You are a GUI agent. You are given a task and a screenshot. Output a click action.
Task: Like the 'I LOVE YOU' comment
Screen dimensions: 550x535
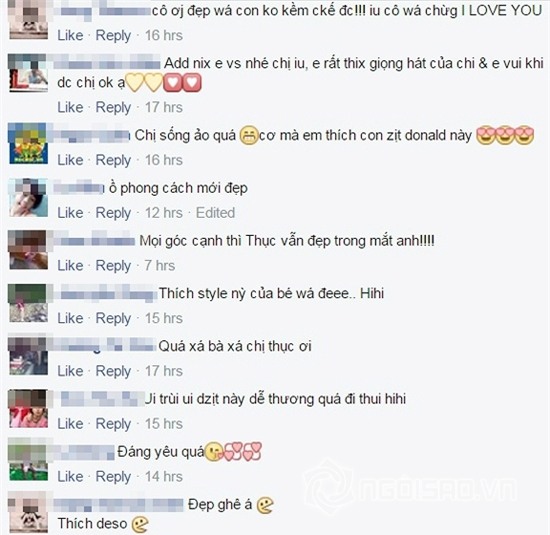pyautogui.click(x=71, y=35)
